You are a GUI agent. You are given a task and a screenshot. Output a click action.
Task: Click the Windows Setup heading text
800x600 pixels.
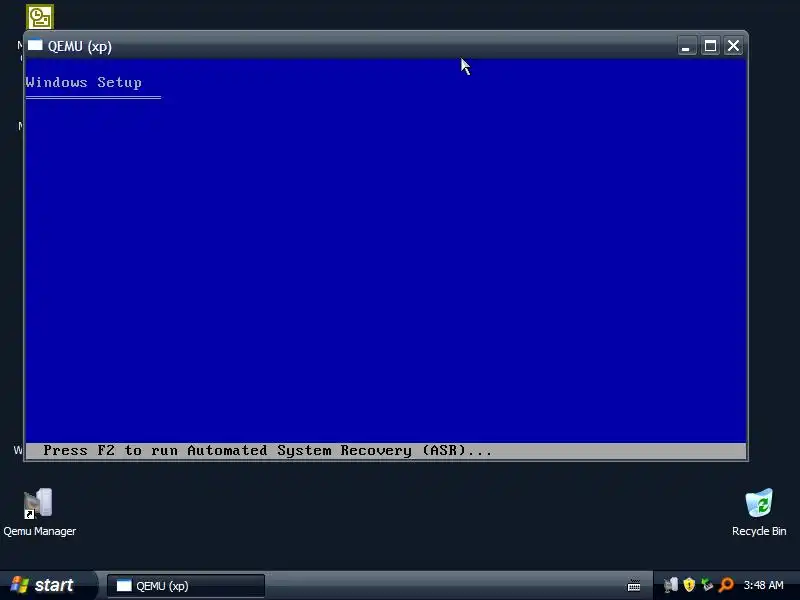[84, 82]
